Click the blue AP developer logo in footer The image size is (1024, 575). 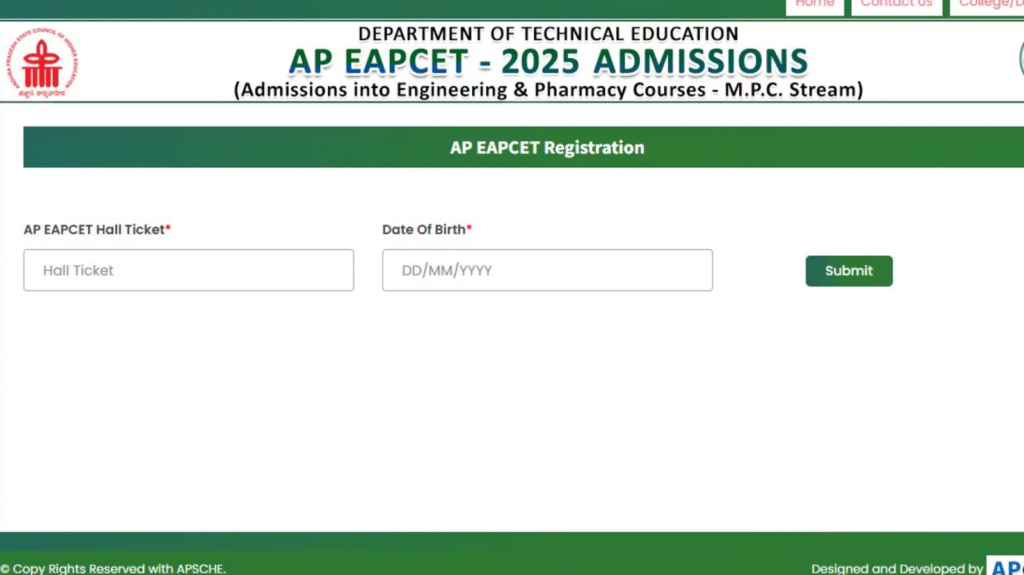1006,567
